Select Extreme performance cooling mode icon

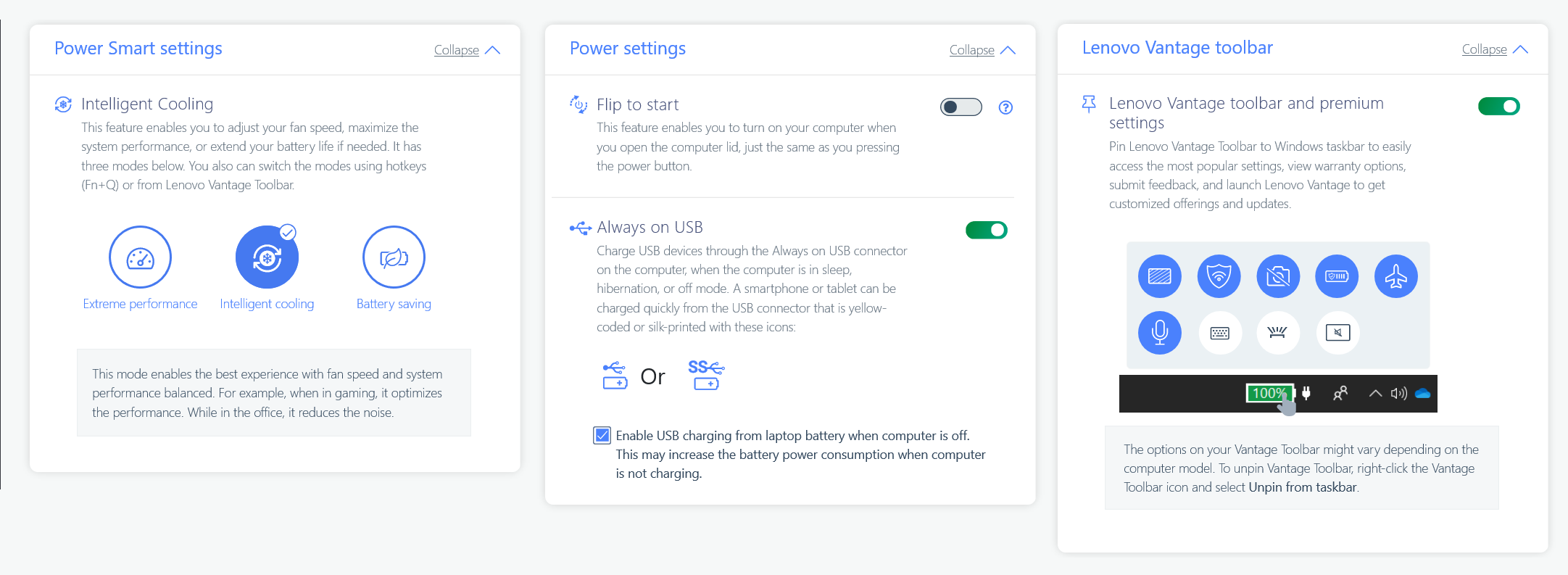point(140,257)
